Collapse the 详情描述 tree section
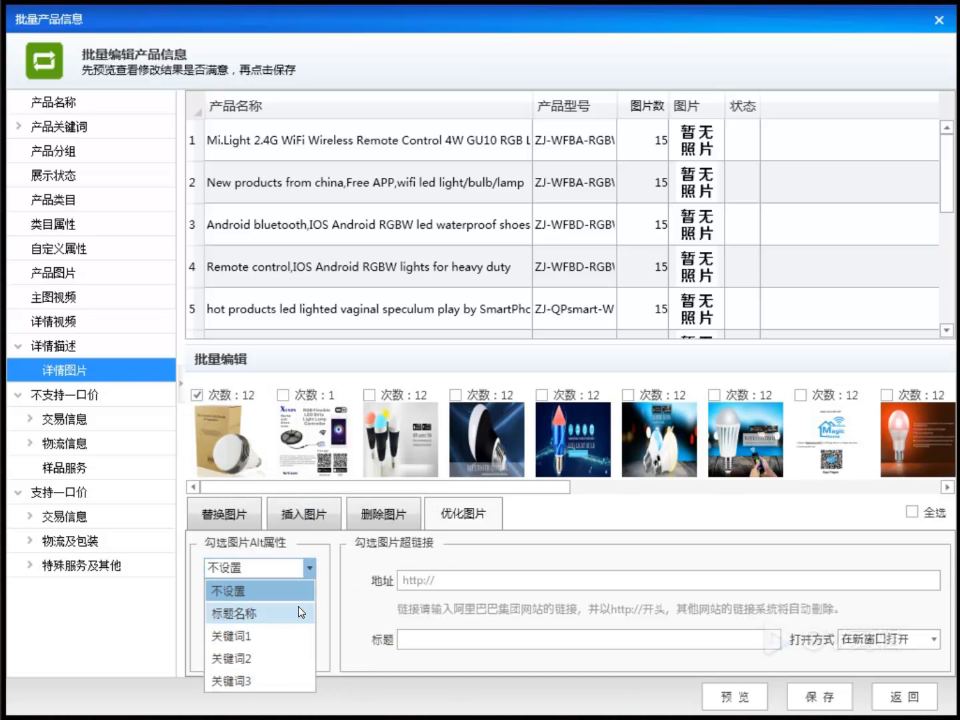960x720 pixels. pyautogui.click(x=18, y=346)
